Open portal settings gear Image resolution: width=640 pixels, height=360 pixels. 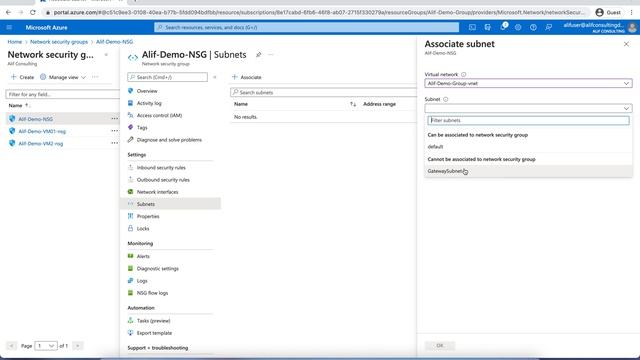coord(518,27)
